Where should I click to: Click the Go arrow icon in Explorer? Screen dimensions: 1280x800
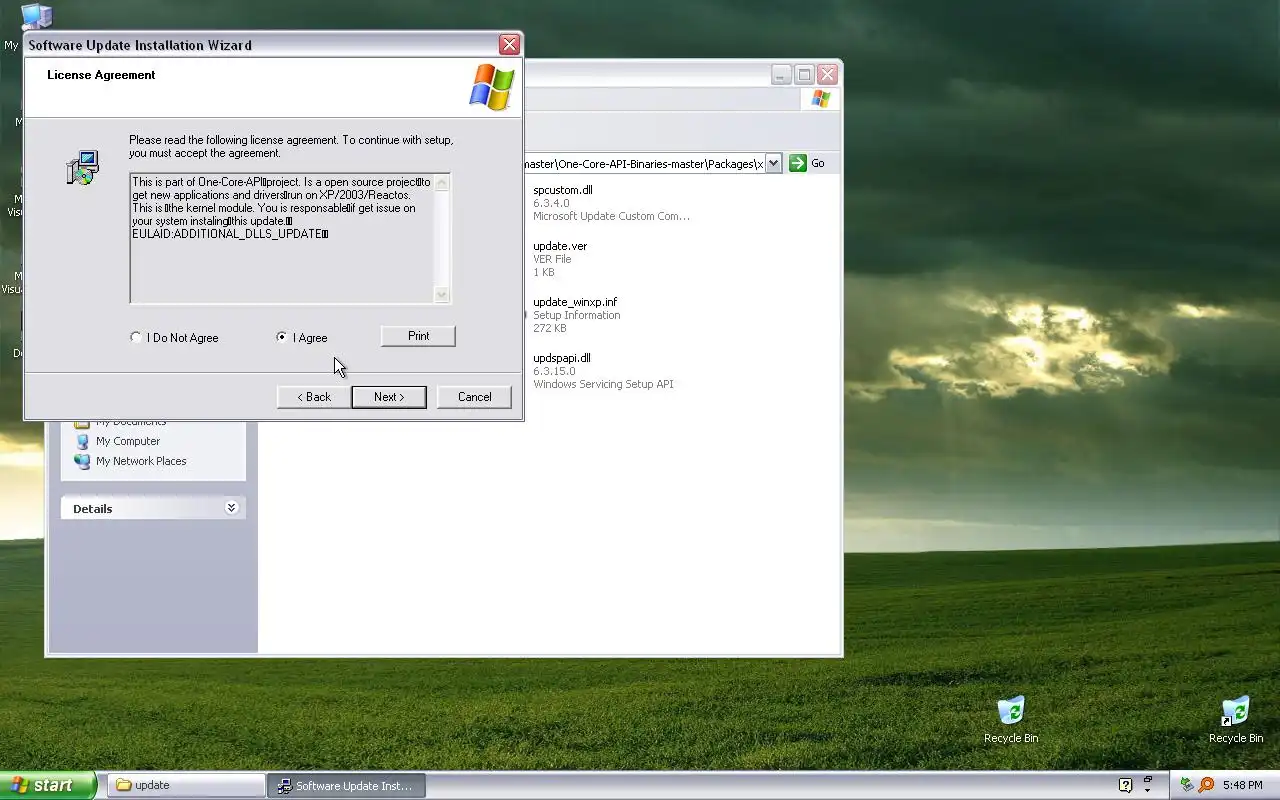tap(797, 163)
